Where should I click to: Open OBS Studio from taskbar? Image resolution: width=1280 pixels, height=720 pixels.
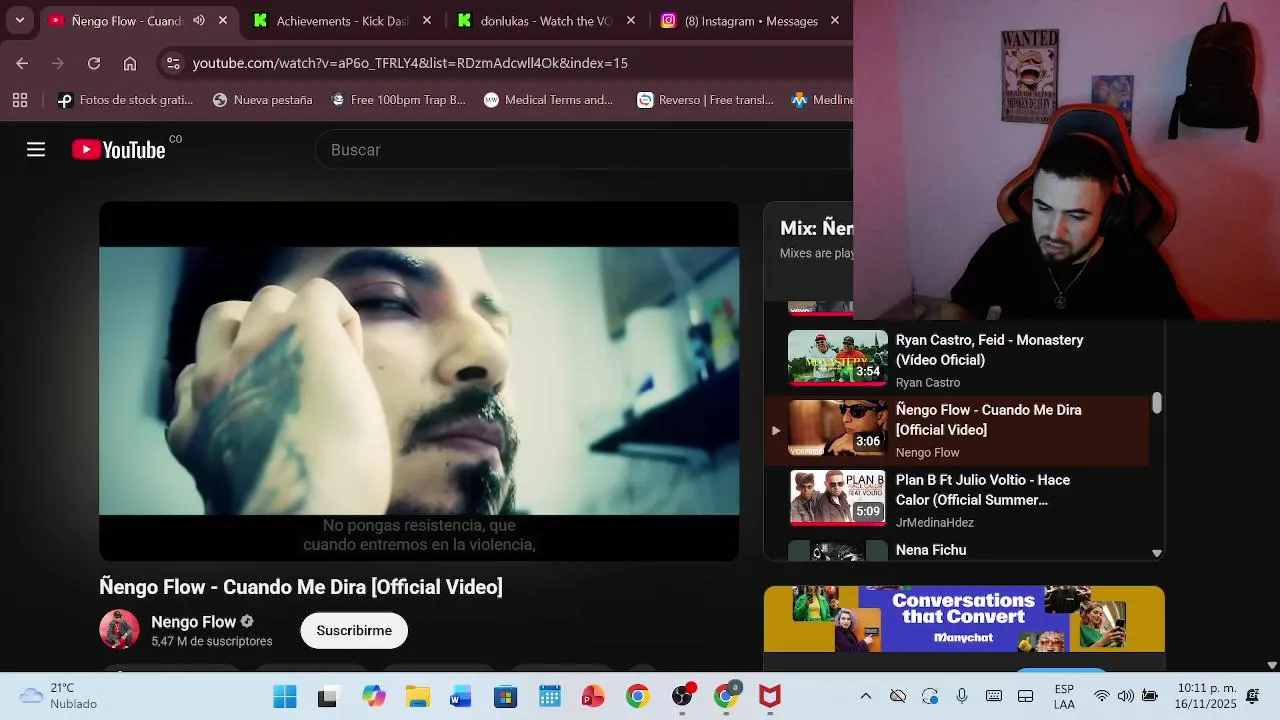click(682, 697)
